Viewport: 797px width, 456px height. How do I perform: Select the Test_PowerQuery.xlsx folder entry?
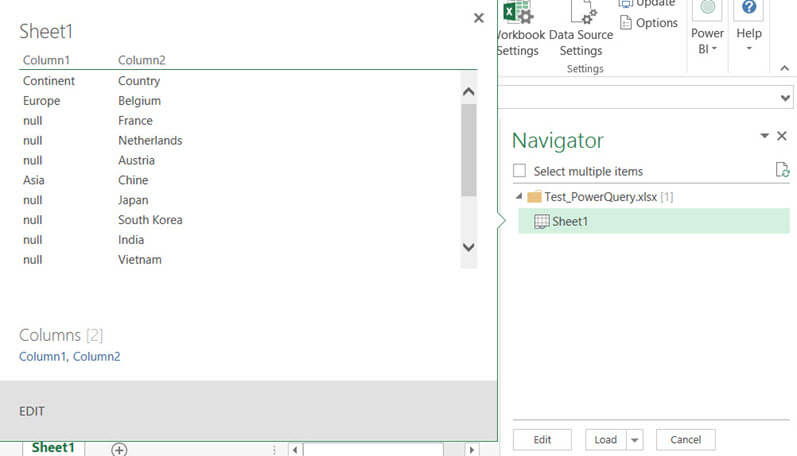pyautogui.click(x=600, y=197)
